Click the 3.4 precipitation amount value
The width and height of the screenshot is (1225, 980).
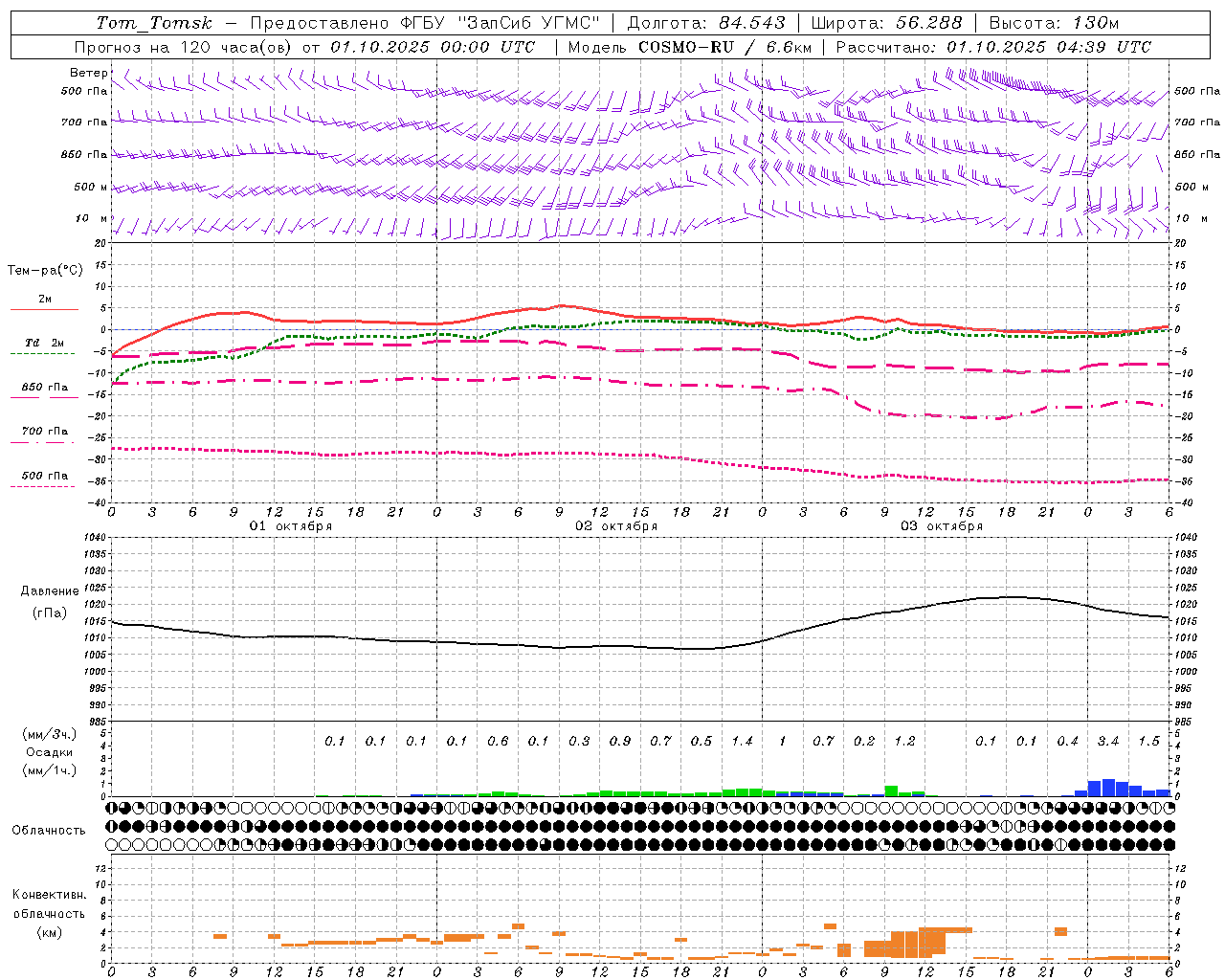click(1108, 742)
